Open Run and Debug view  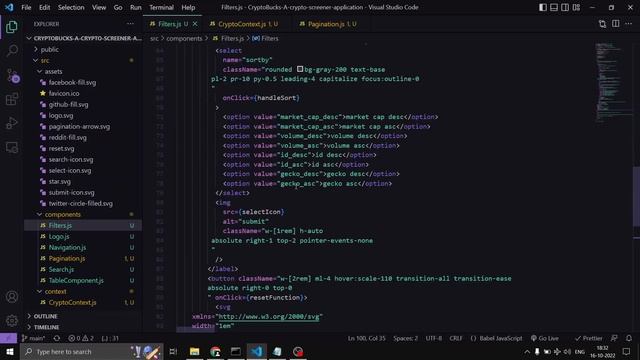tap(12, 123)
